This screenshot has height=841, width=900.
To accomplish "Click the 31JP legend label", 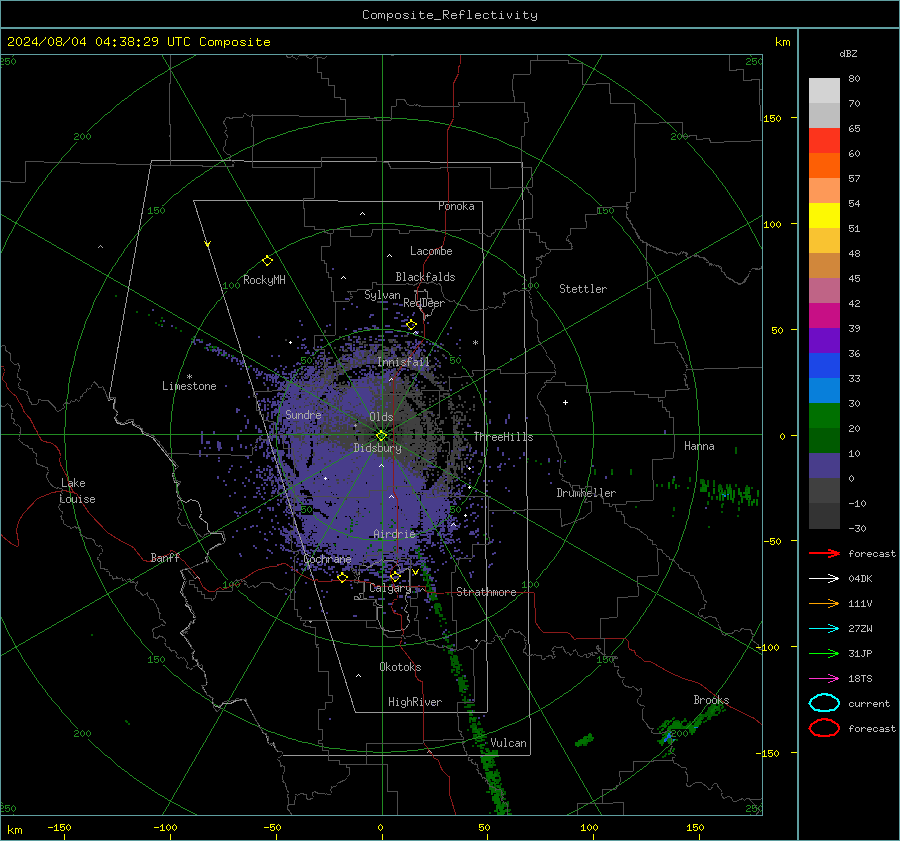I will pos(860,653).
